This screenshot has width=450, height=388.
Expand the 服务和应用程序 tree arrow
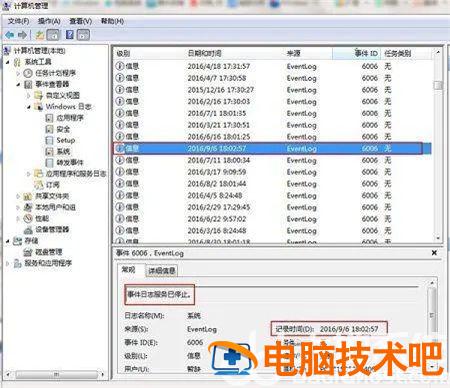click(8, 264)
